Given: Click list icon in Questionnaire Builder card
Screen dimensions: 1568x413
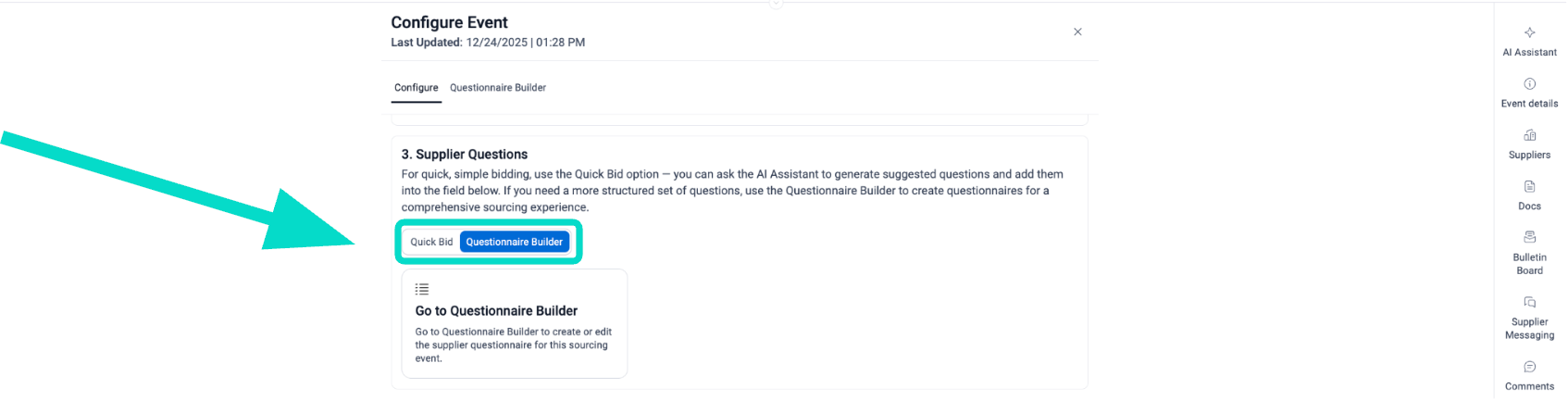Looking at the screenshot, I should [x=422, y=289].
